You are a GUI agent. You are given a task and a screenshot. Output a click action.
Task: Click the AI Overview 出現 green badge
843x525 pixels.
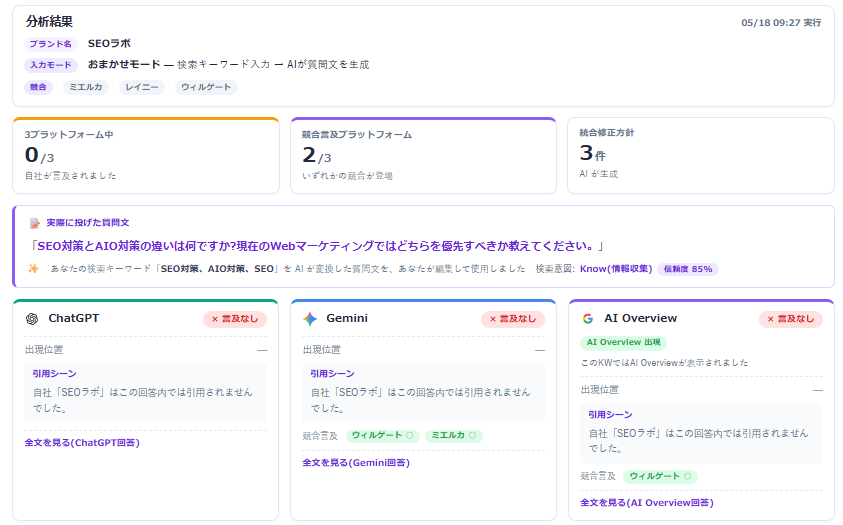pos(624,342)
